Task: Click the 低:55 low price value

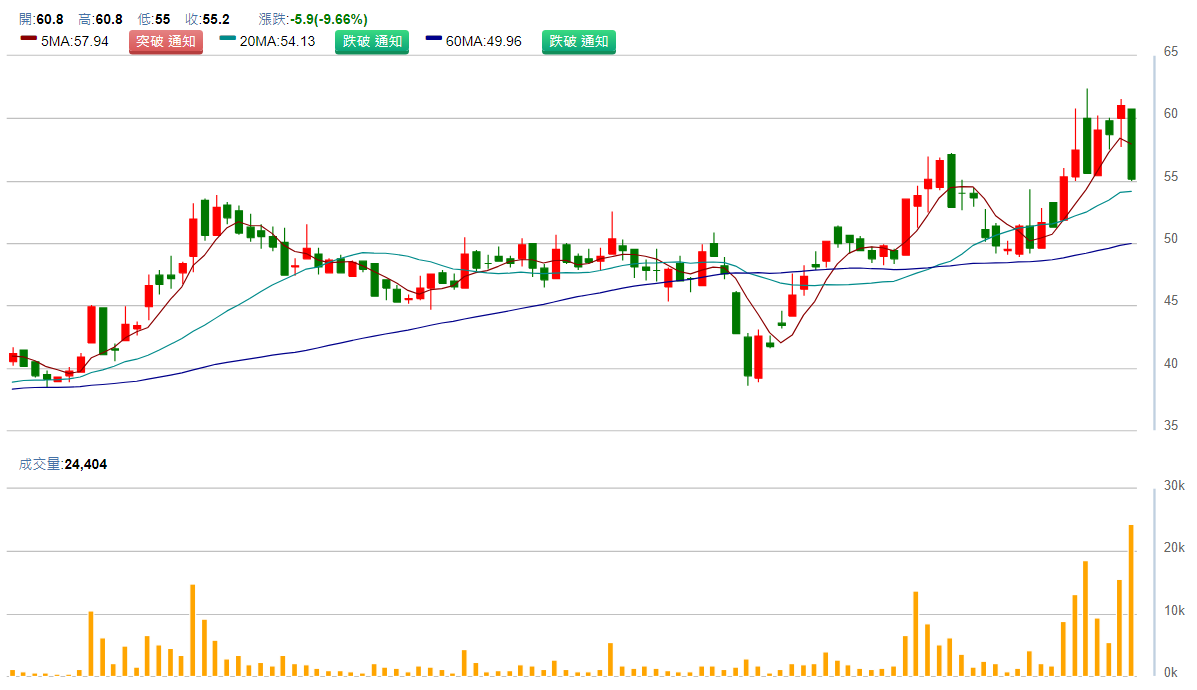Action: click(153, 19)
